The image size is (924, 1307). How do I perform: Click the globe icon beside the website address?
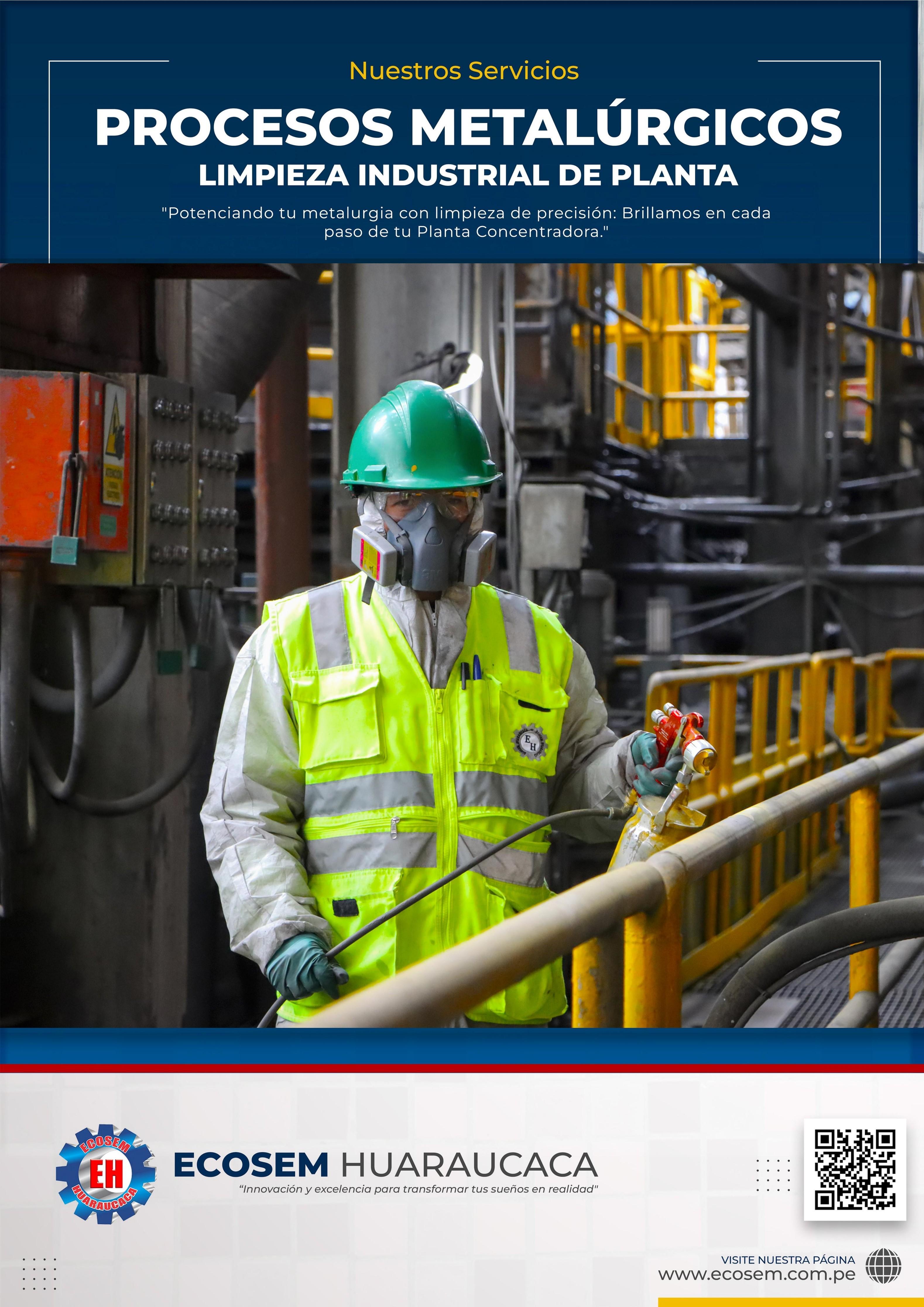tap(884, 1266)
